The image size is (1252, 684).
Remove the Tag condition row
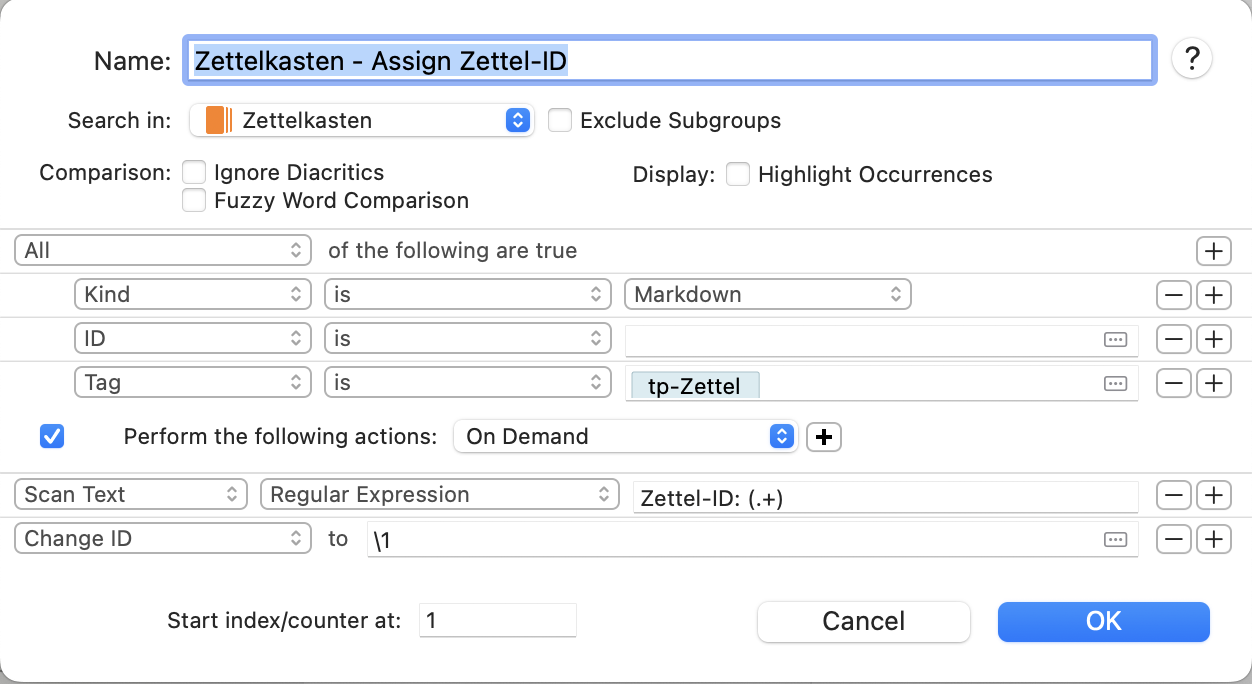click(1173, 382)
